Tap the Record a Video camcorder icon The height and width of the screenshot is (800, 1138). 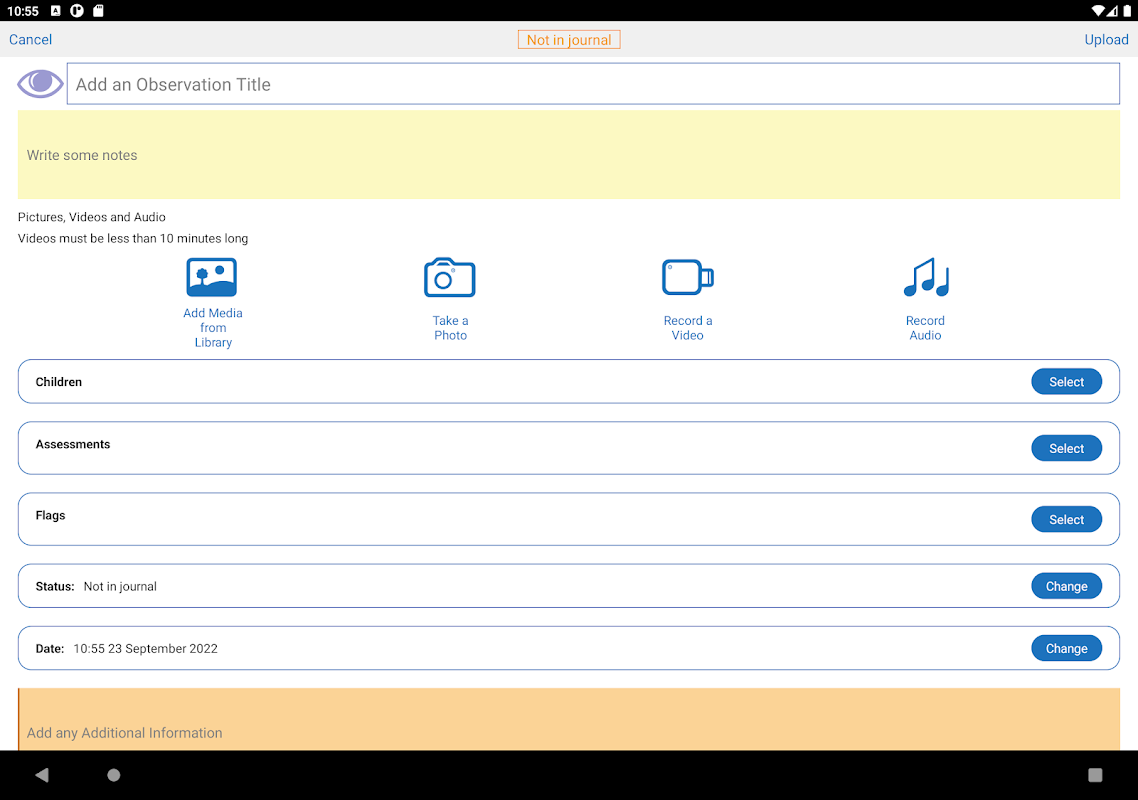[x=687, y=277]
